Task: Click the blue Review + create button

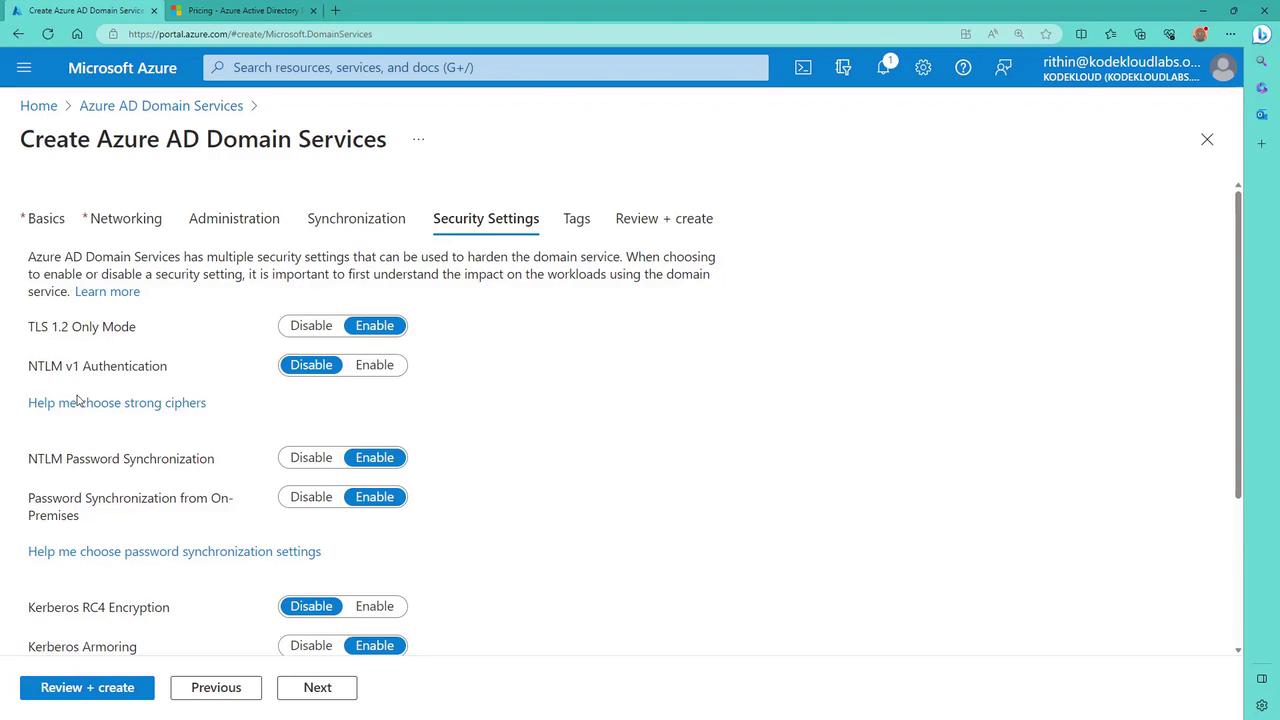Action: coord(87,688)
